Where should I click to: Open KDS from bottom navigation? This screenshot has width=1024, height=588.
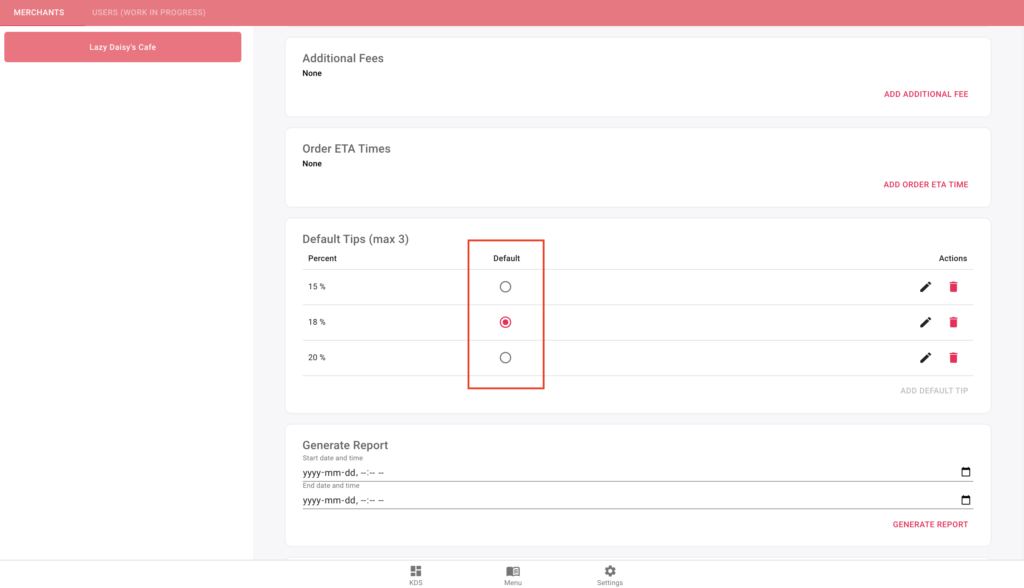click(416, 575)
